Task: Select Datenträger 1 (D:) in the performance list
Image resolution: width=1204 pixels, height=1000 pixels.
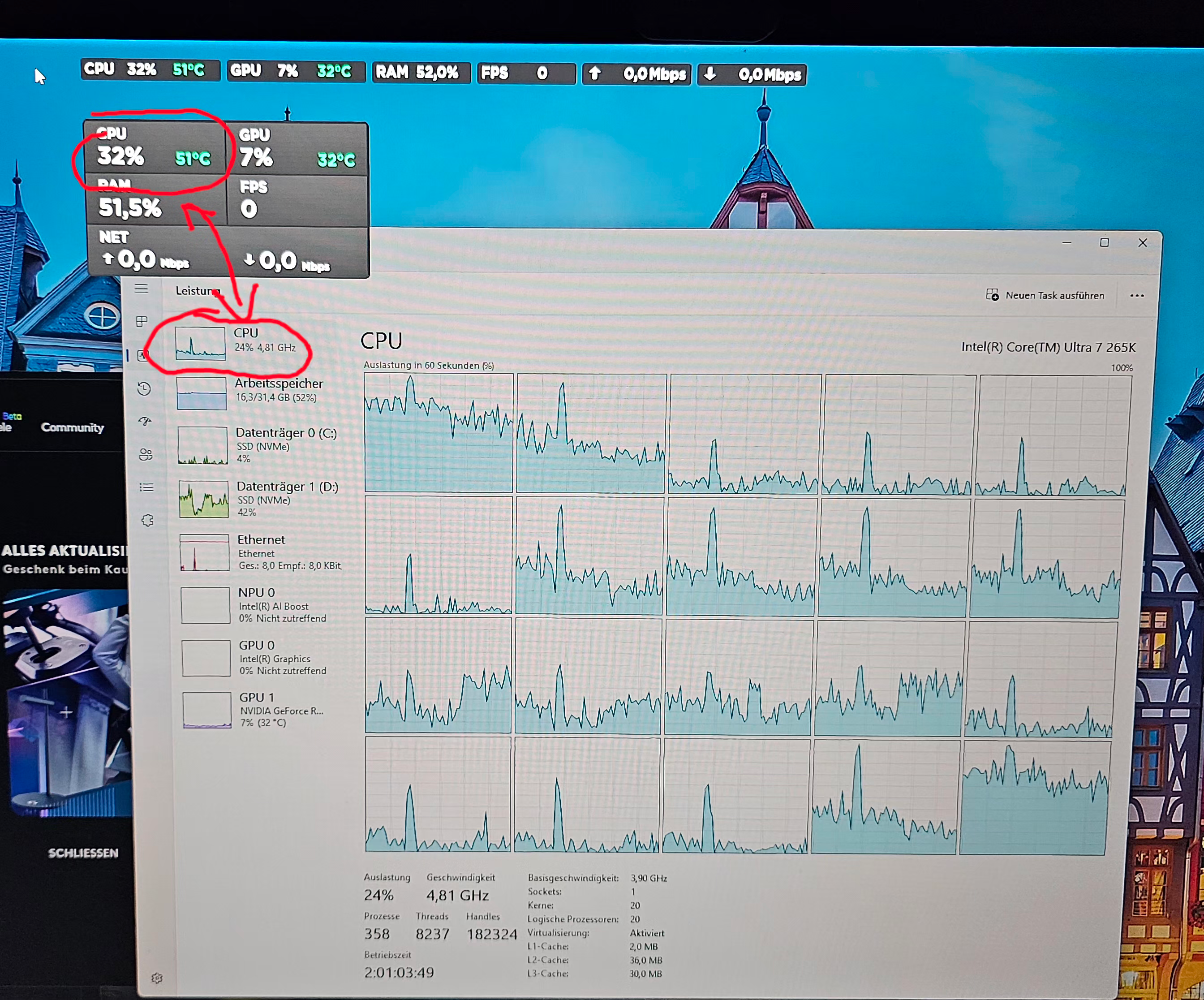Action: (x=259, y=499)
